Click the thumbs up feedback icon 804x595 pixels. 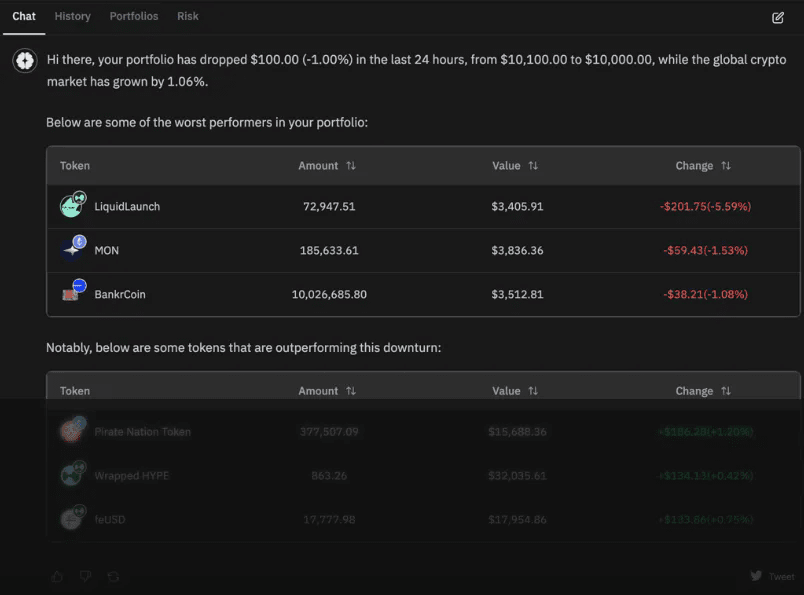click(x=57, y=576)
